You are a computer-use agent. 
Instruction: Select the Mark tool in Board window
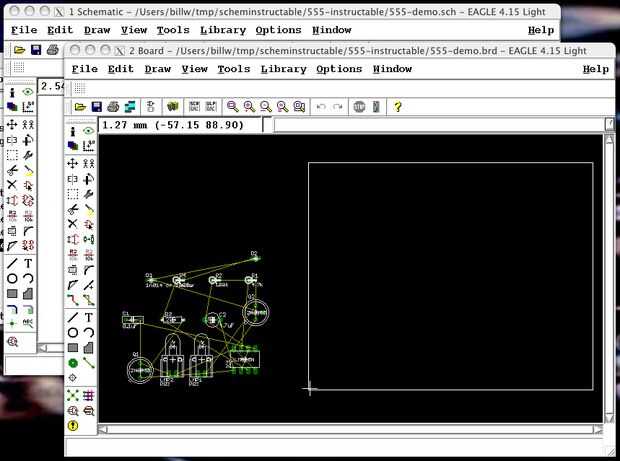(89, 146)
